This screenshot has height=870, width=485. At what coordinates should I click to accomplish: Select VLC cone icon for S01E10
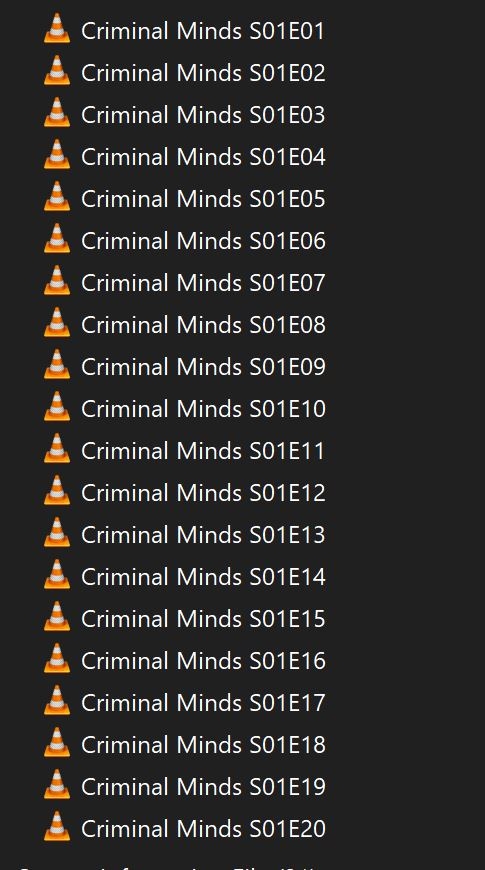57,406
